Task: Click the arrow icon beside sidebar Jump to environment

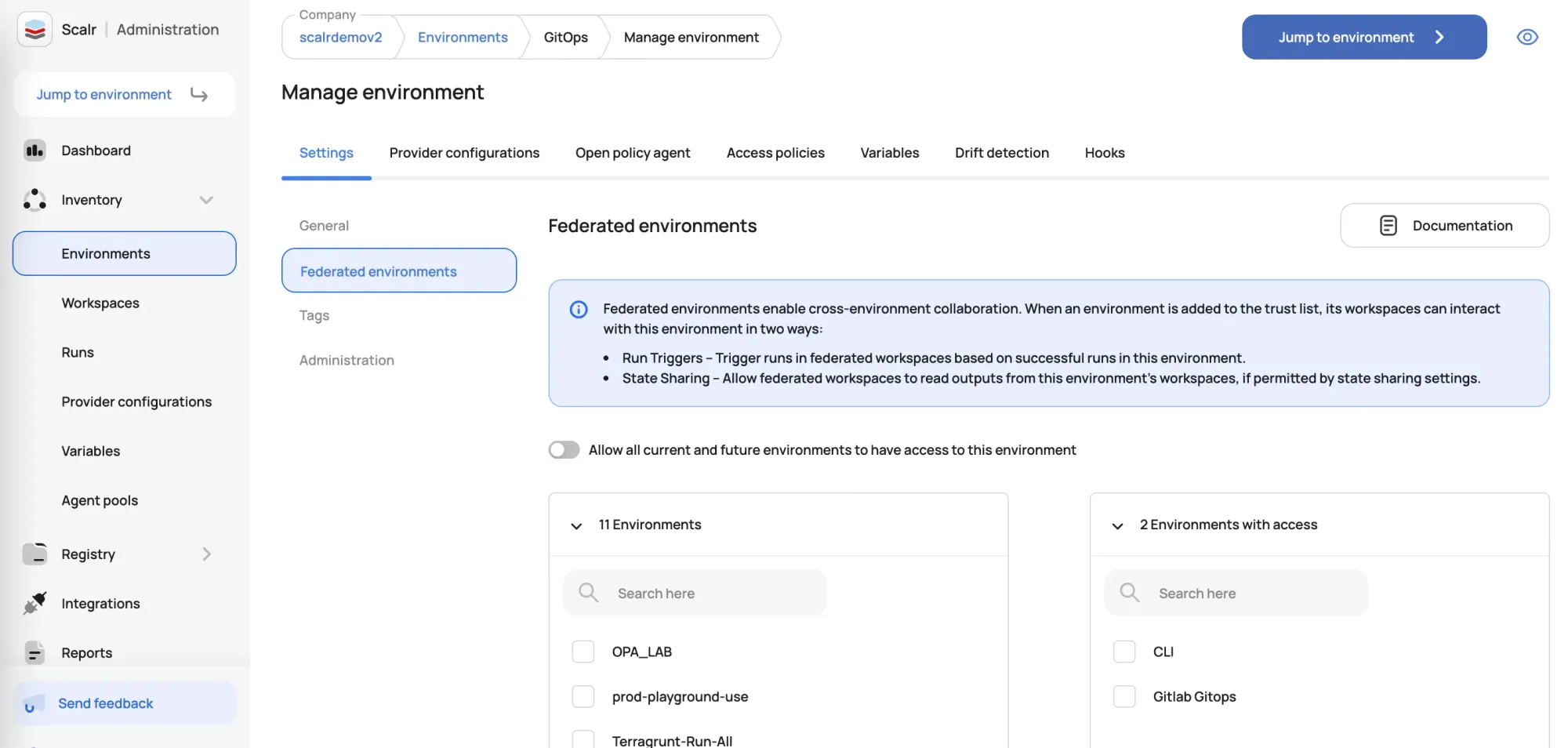Action: tap(199, 95)
